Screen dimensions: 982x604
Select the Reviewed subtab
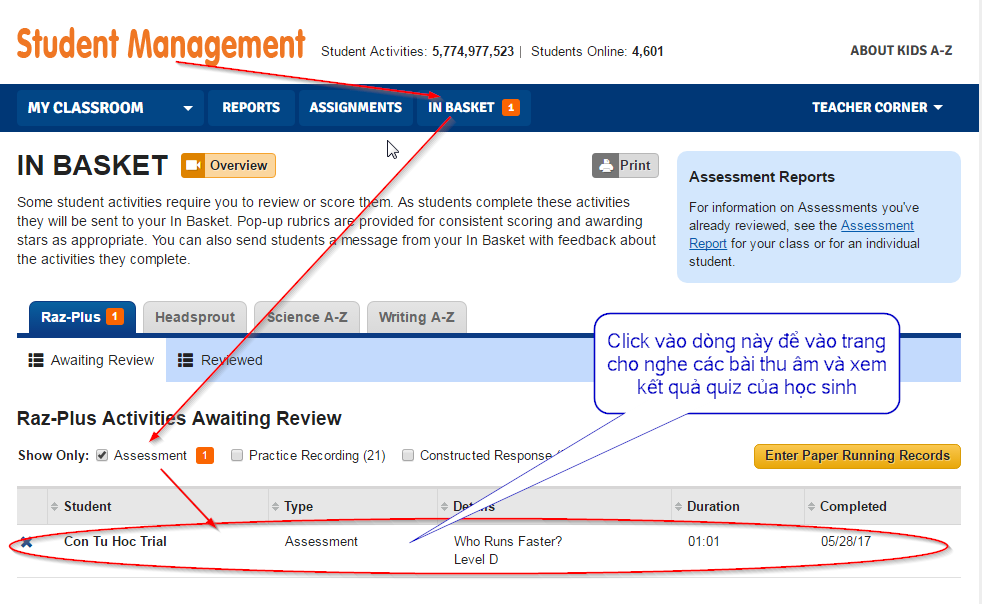coord(220,360)
